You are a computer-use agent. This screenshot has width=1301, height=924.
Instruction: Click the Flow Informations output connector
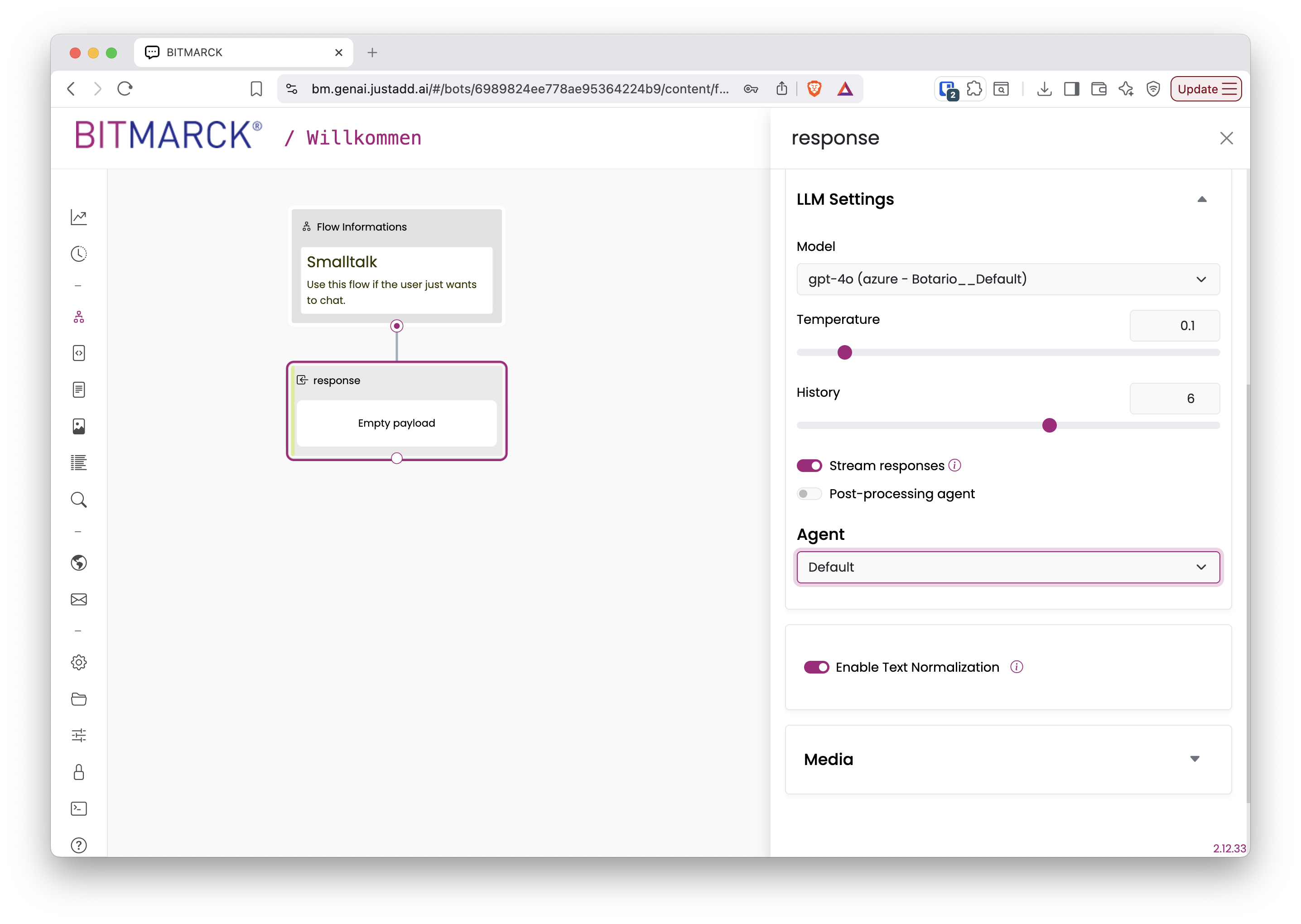coord(396,326)
